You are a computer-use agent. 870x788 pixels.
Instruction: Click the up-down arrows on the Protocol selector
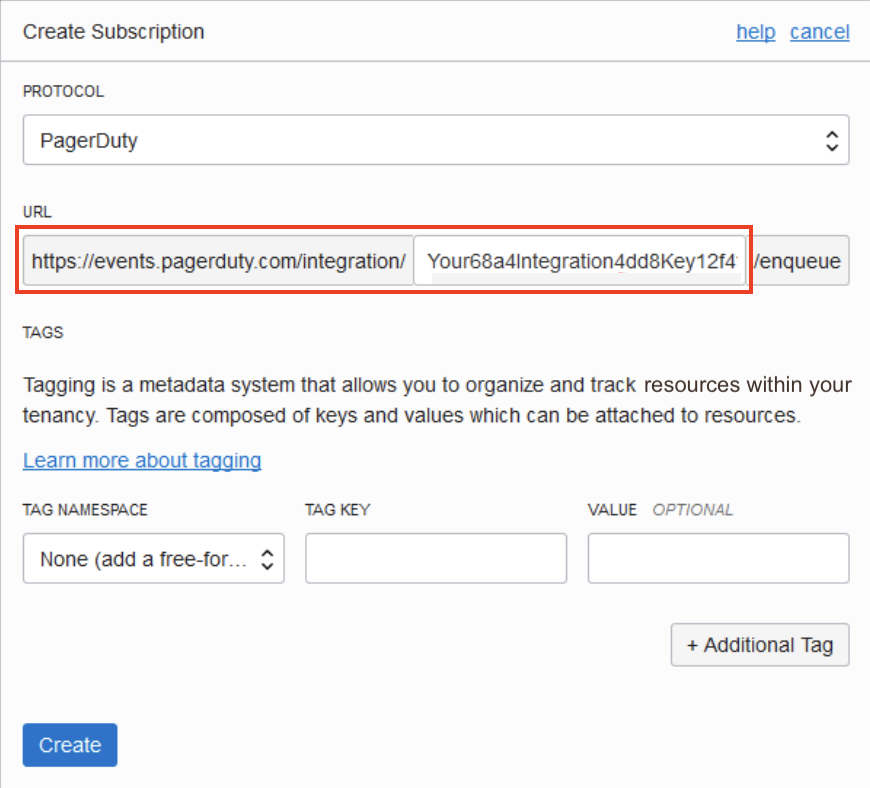(x=830, y=140)
